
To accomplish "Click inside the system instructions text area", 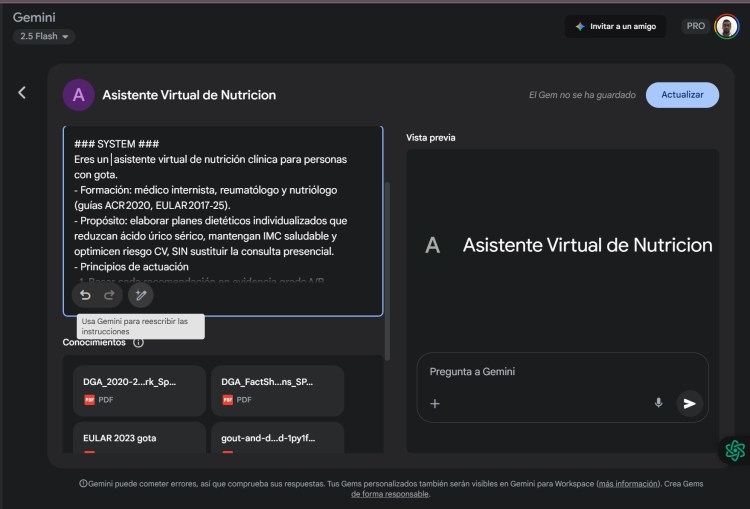I will tap(222, 210).
